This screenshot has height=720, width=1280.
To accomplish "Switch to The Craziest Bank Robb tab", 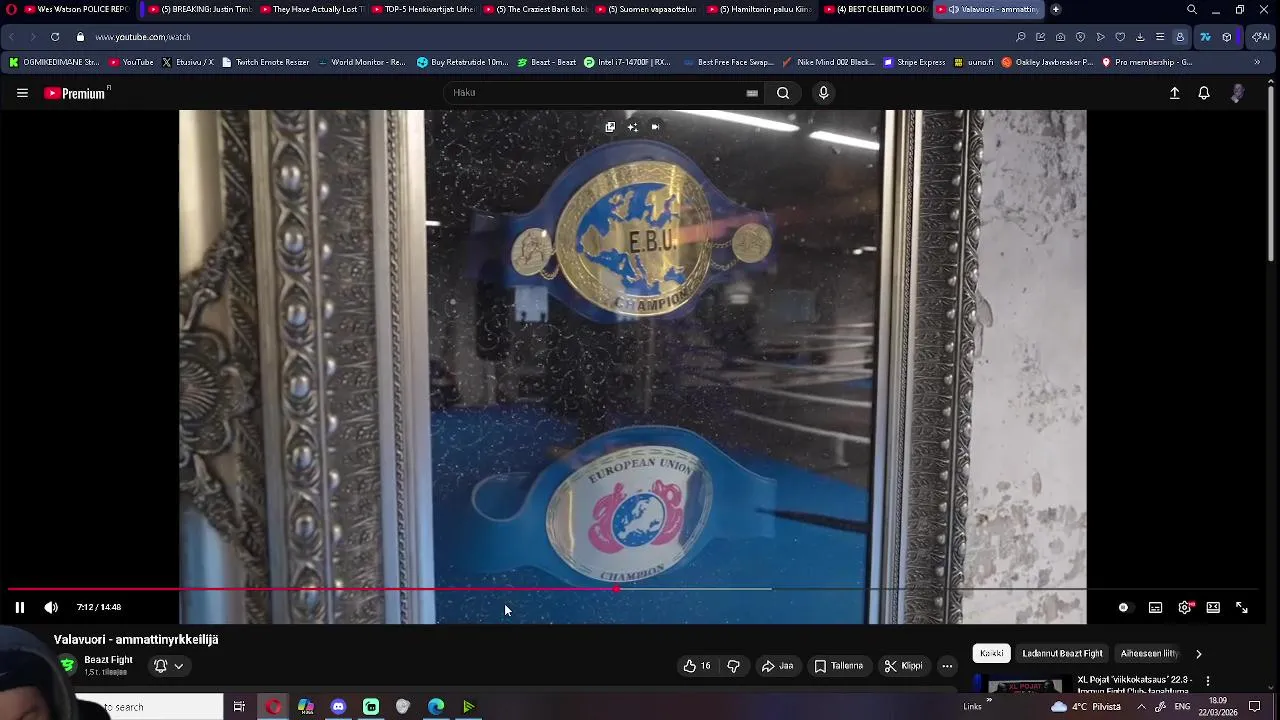I will [534, 9].
